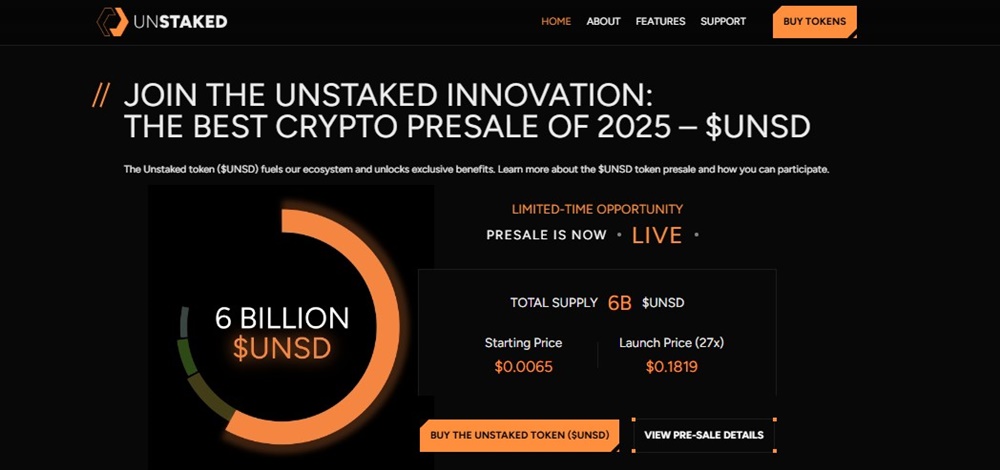Viewport: 1000px width, 470px height.
Task: Go to the HOME nav item
Action: (x=556, y=22)
